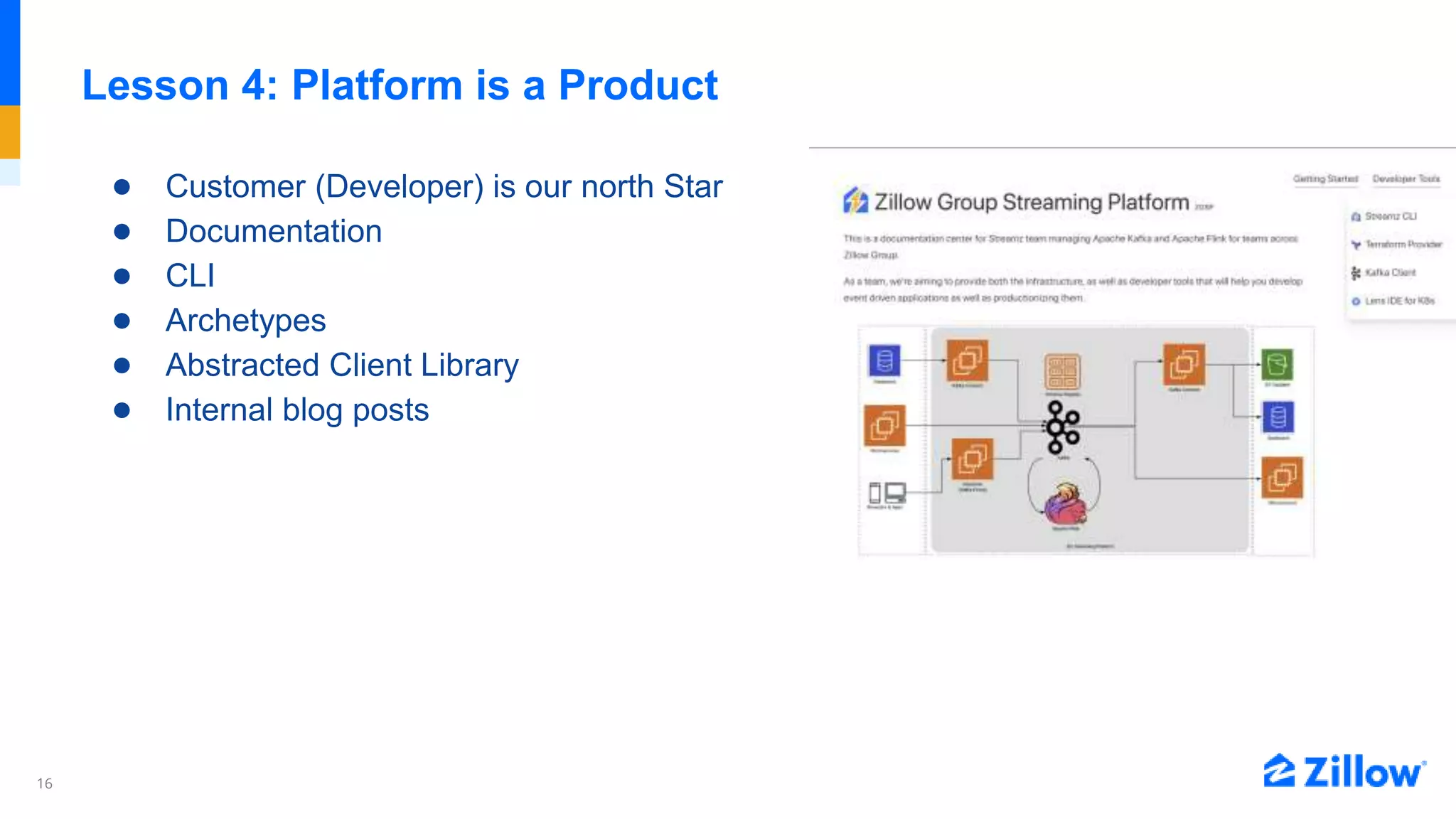Select Lens IDE for K8s from the list
The height and width of the screenshot is (819, 1456).
tap(1400, 301)
